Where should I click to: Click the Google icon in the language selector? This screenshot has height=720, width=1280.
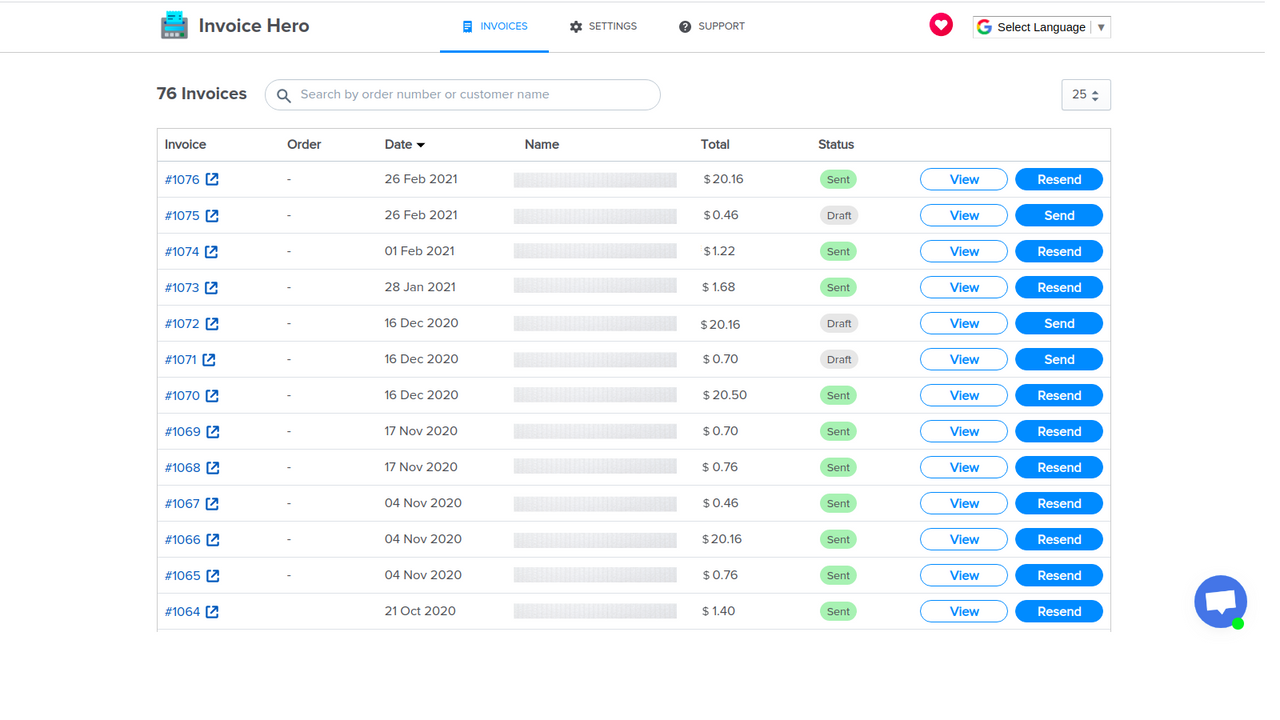[x=985, y=26]
